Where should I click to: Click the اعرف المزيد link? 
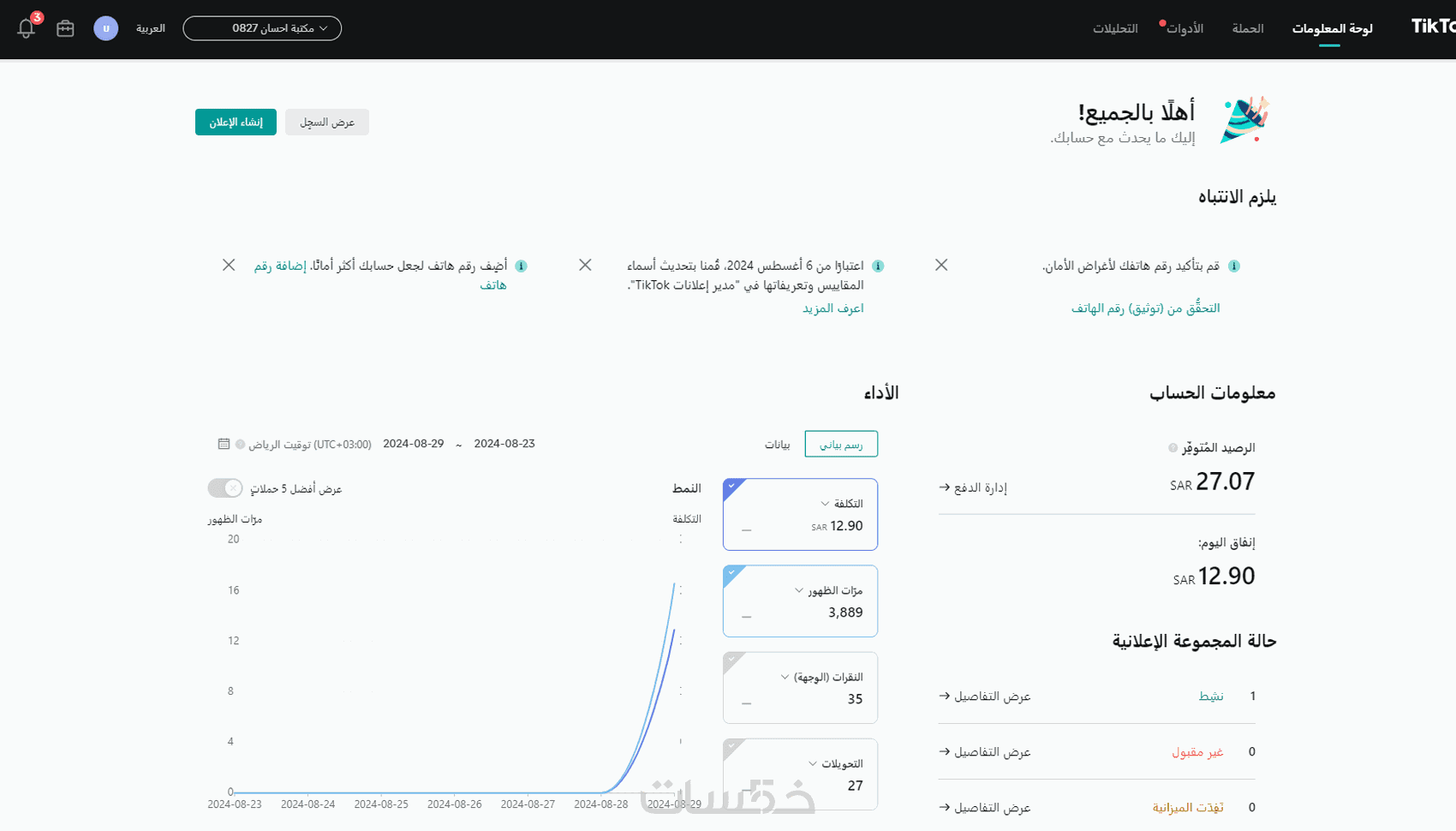(832, 308)
